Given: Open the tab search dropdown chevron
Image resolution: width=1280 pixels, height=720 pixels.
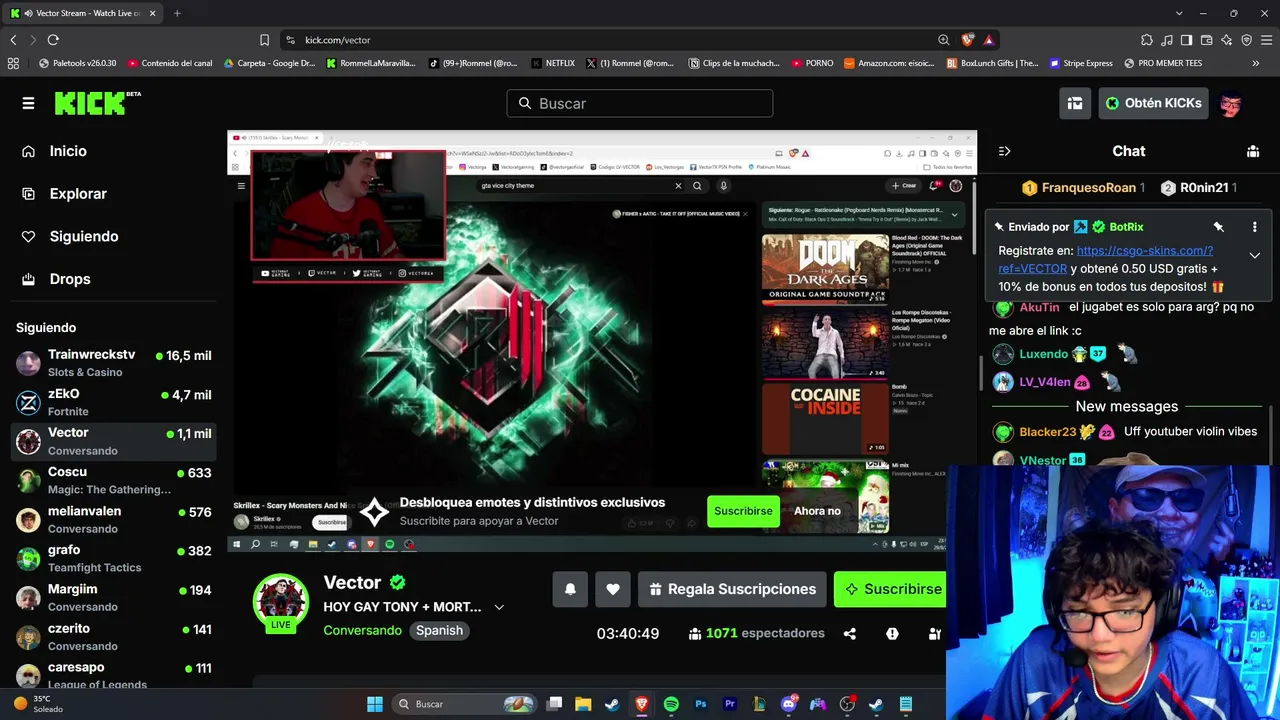Looking at the screenshot, I should click(1179, 13).
